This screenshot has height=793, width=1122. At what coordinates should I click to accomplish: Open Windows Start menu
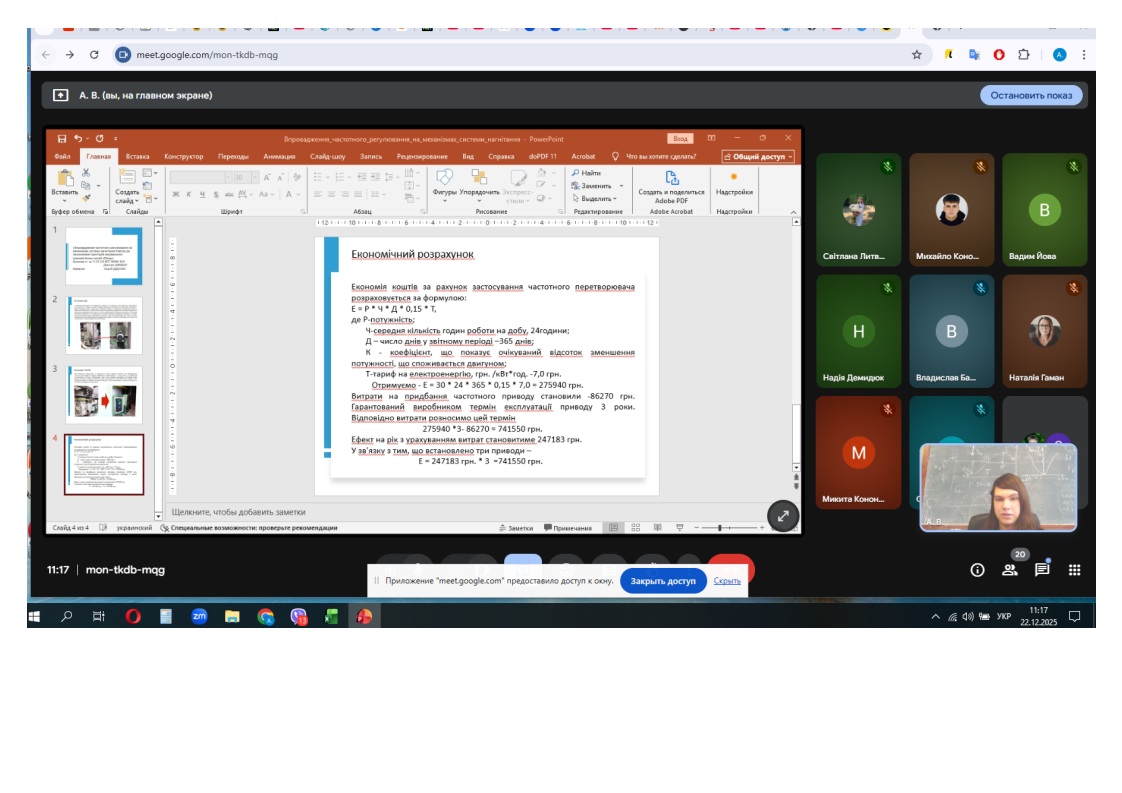coord(34,616)
